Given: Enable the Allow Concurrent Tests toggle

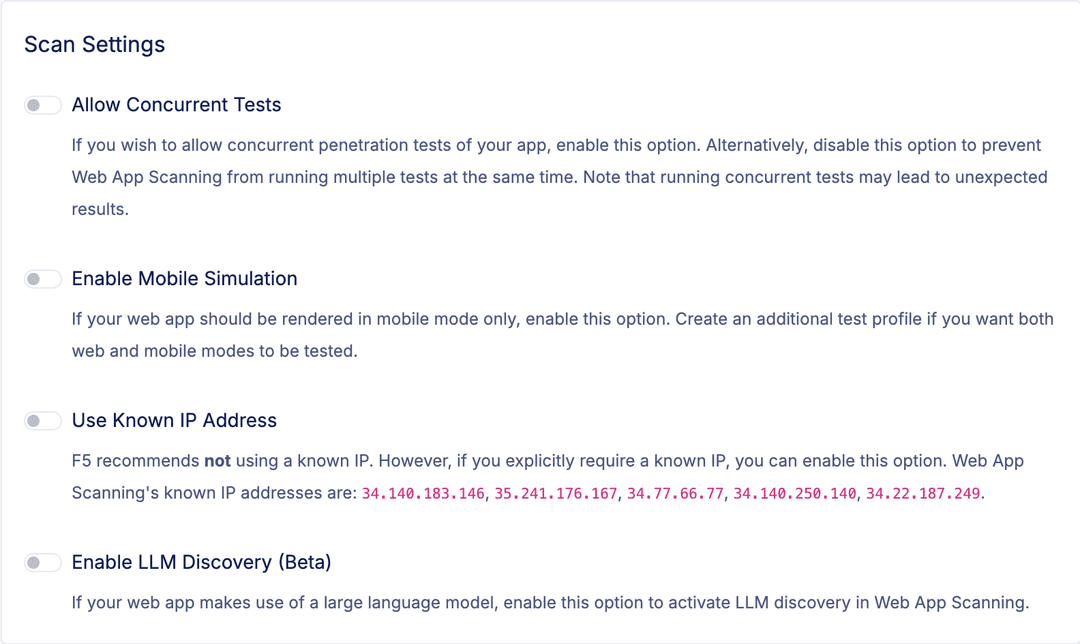Looking at the screenshot, I should tap(43, 105).
